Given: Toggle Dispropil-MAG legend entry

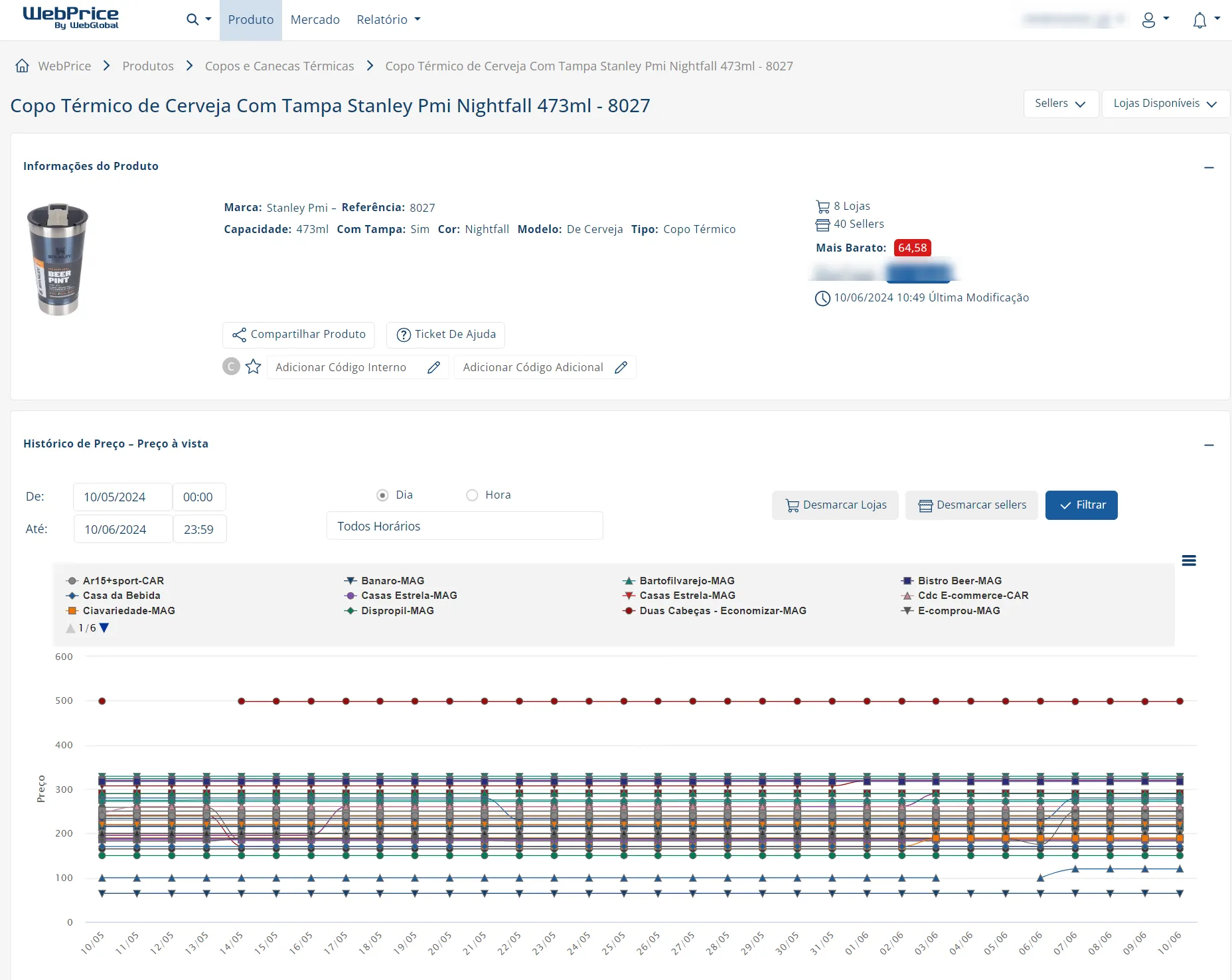Looking at the screenshot, I should pyautogui.click(x=389, y=611).
